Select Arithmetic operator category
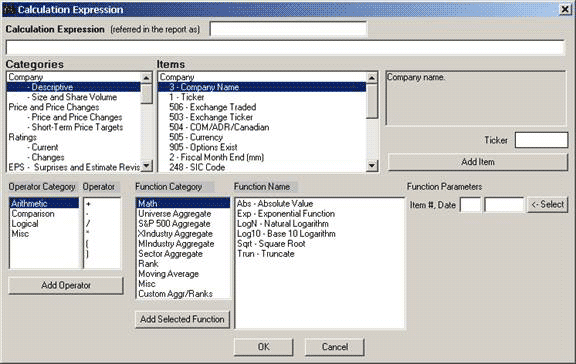576x364 pixels. tap(44, 203)
